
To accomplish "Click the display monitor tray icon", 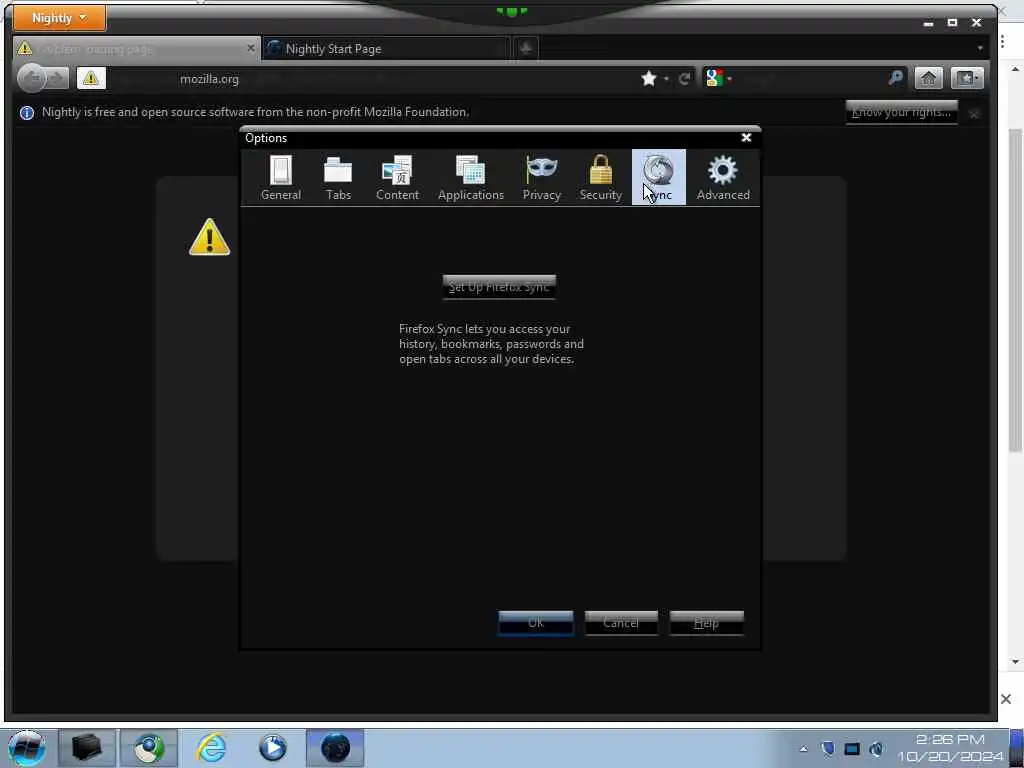I will tap(852, 748).
